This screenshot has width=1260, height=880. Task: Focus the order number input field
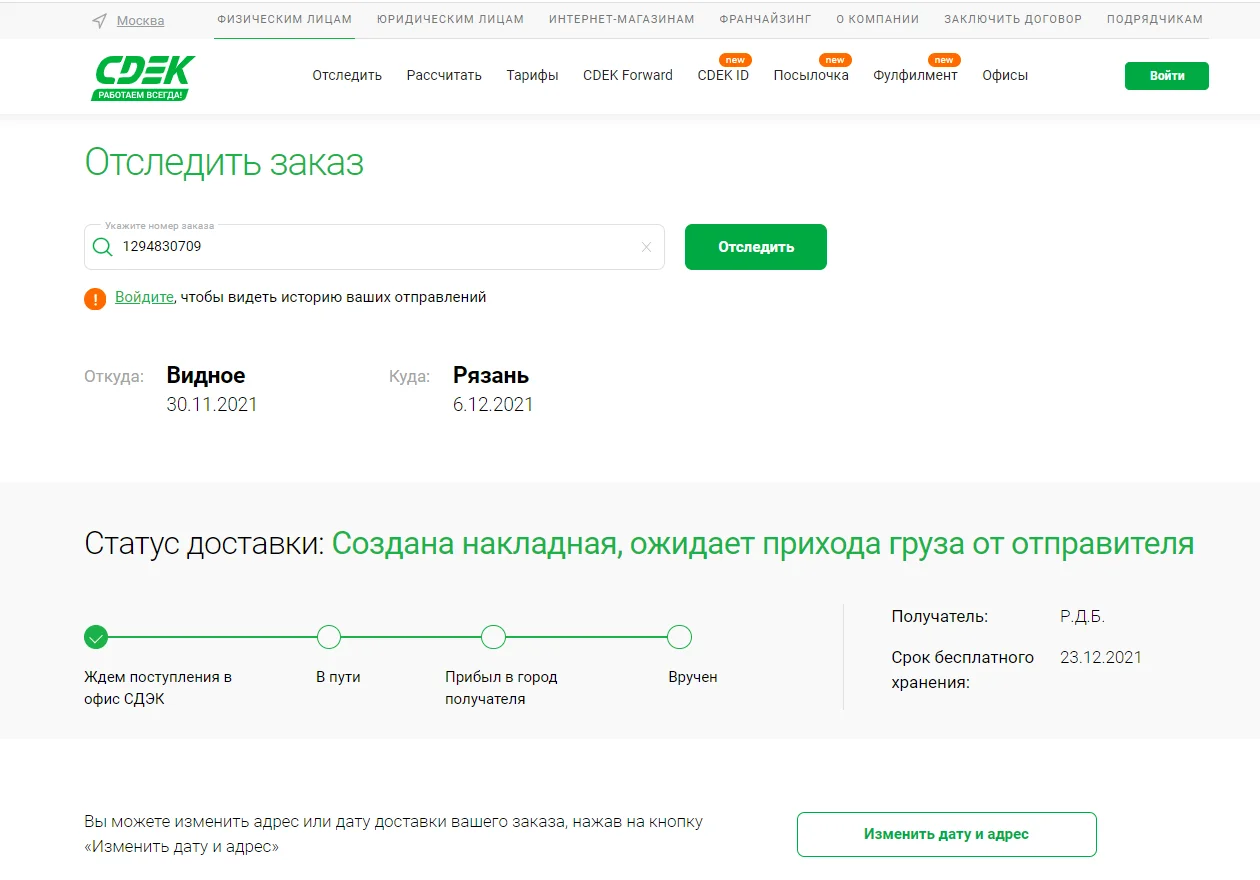374,247
